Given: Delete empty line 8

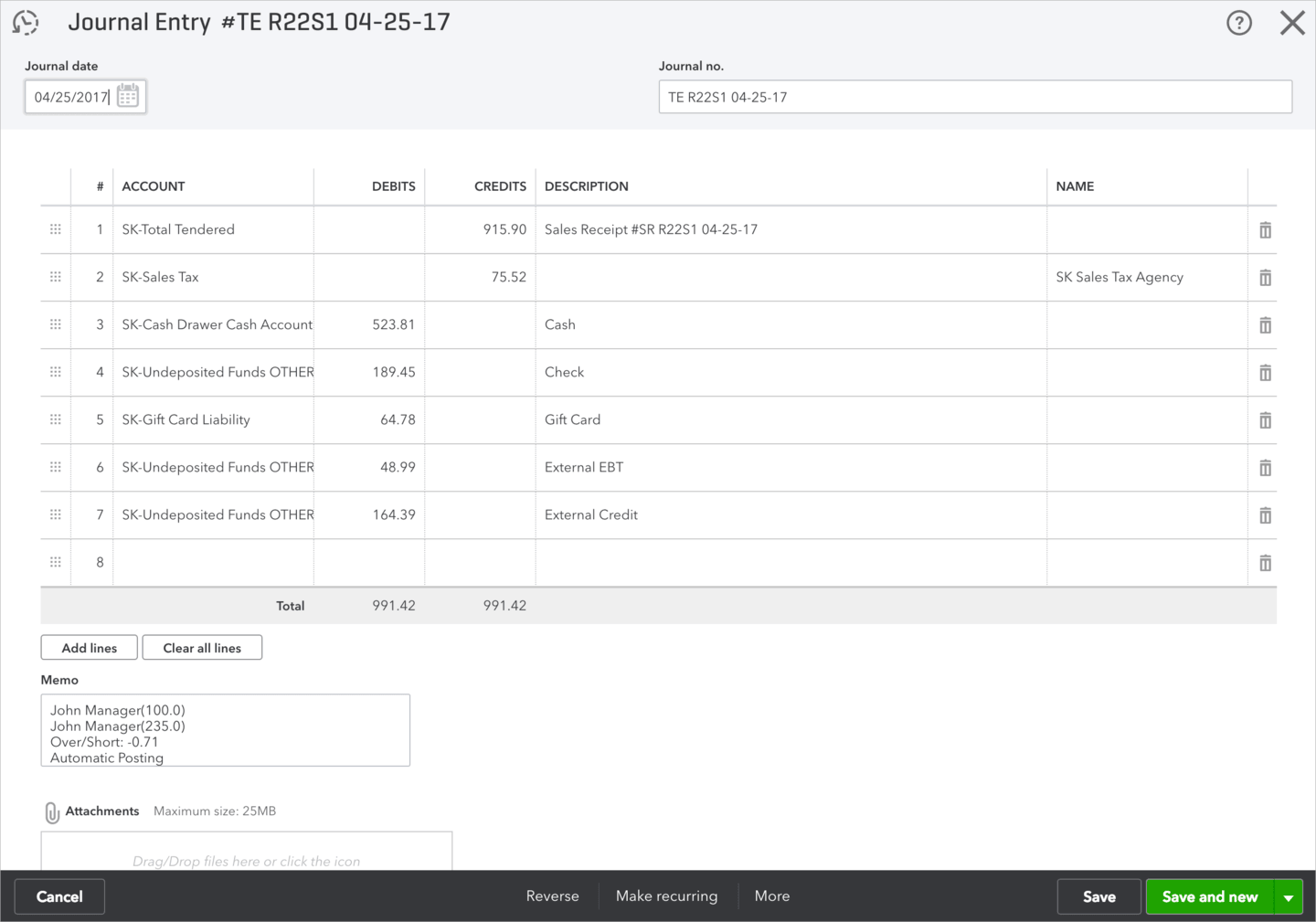Looking at the screenshot, I should [x=1265, y=563].
